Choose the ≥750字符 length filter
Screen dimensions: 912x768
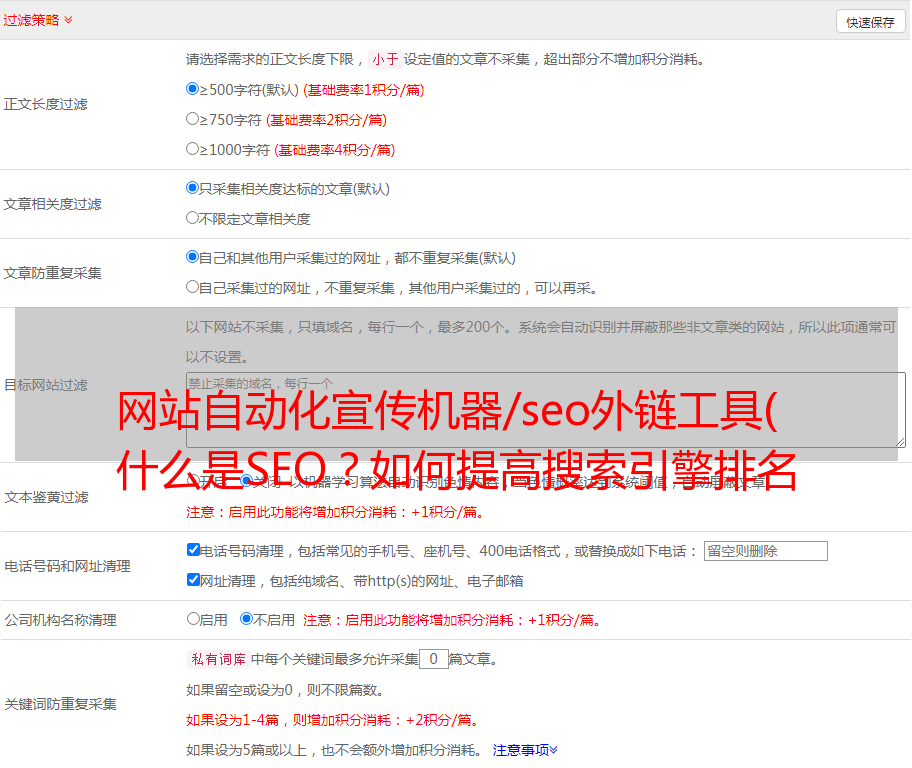tap(193, 119)
